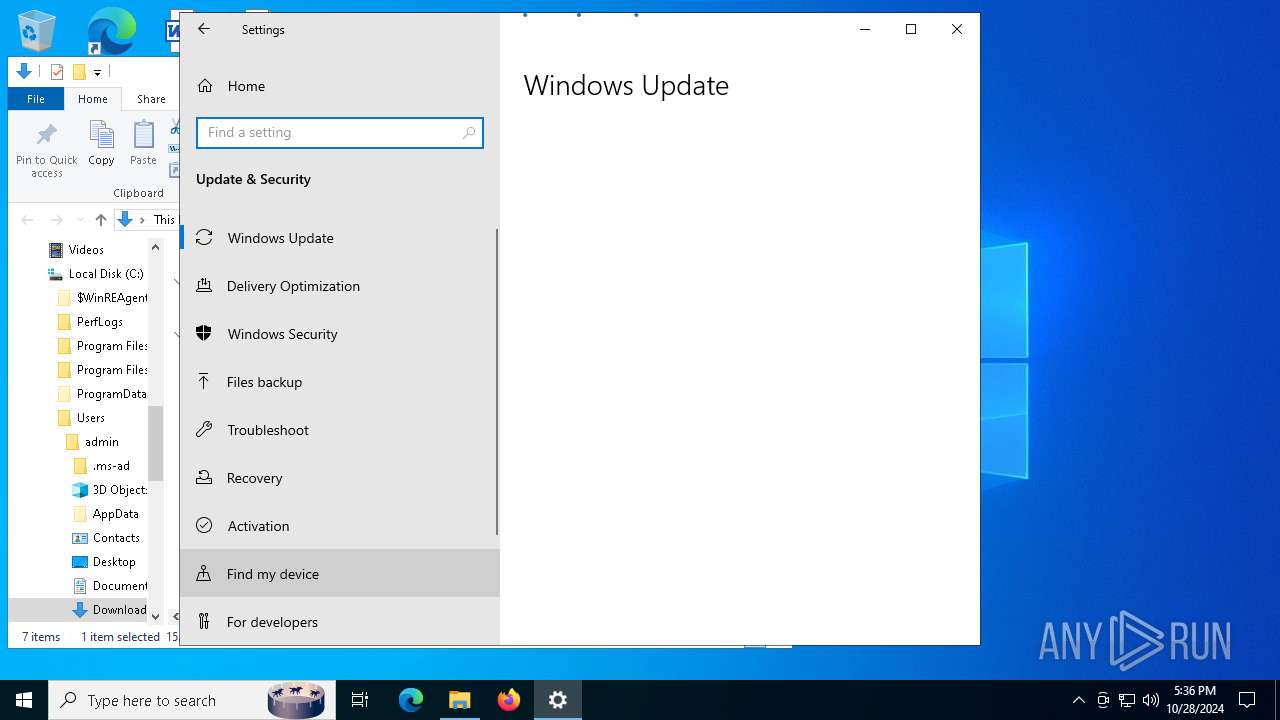Click the Activation checkmark circle icon
The height and width of the screenshot is (720, 1280).
pos(204,526)
